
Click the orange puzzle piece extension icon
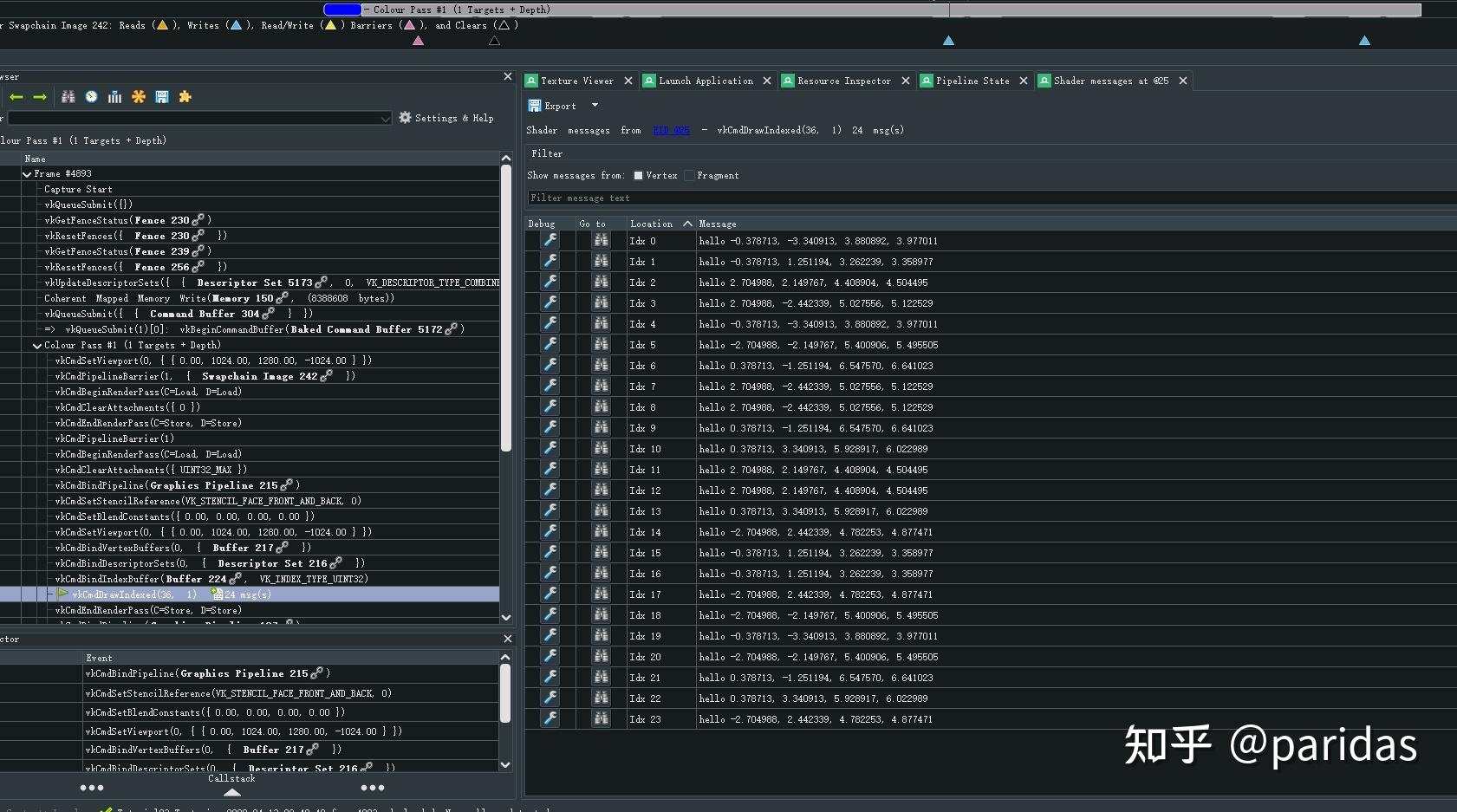pyautogui.click(x=185, y=97)
